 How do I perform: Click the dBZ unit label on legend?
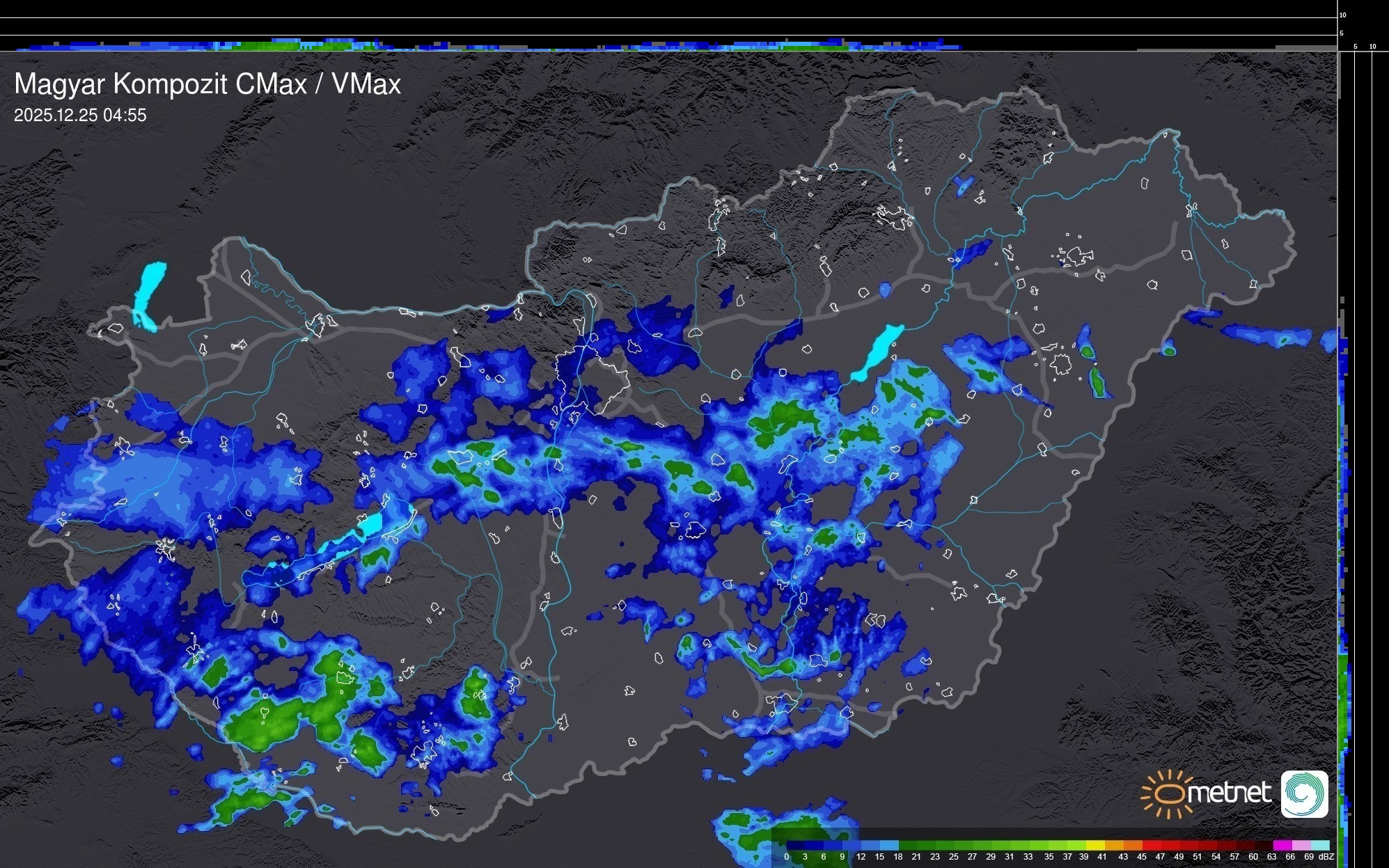click(1326, 857)
